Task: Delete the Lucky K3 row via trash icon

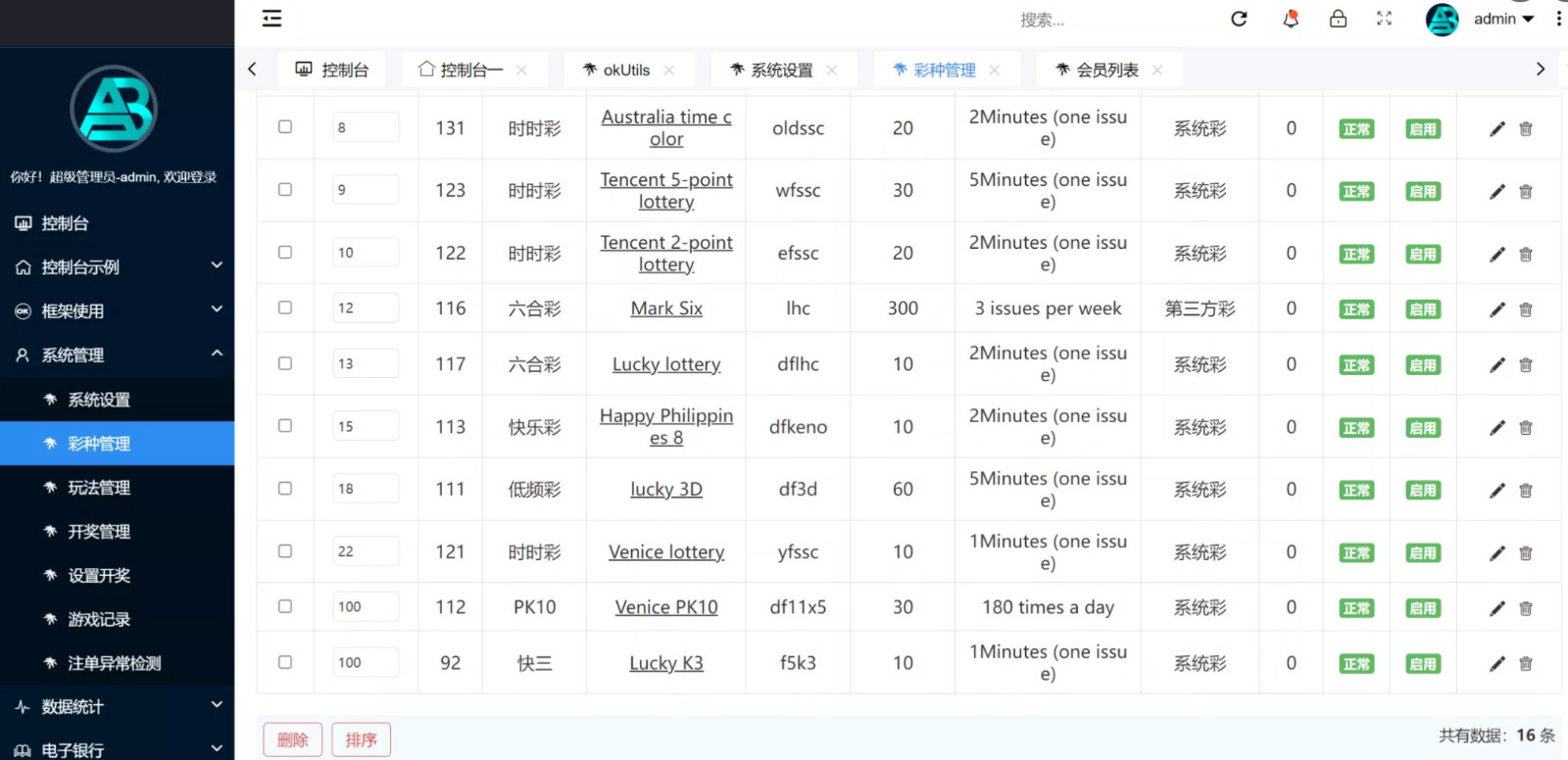Action: 1526,664
